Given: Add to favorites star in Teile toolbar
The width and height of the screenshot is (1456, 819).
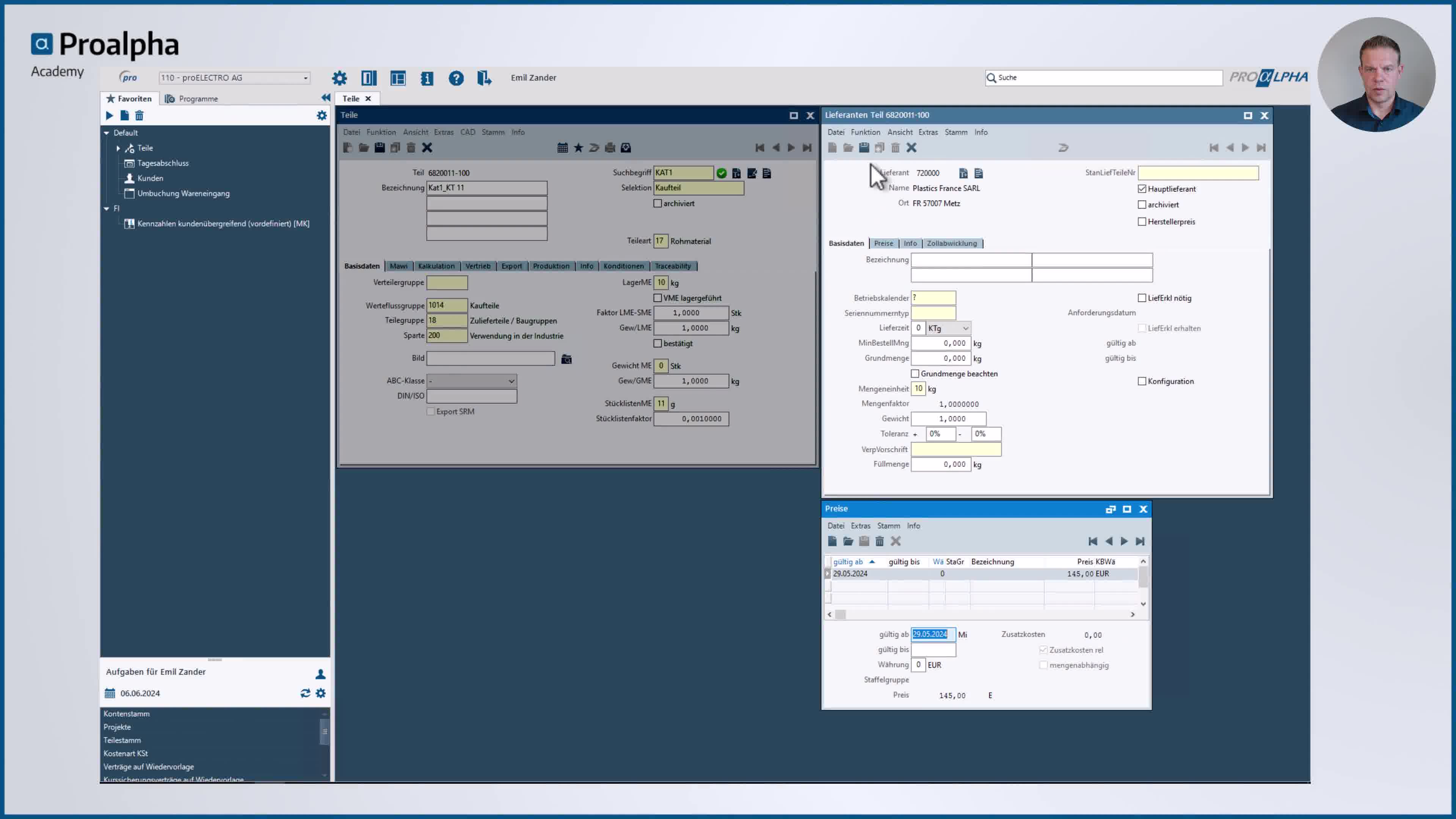Looking at the screenshot, I should tap(578, 147).
